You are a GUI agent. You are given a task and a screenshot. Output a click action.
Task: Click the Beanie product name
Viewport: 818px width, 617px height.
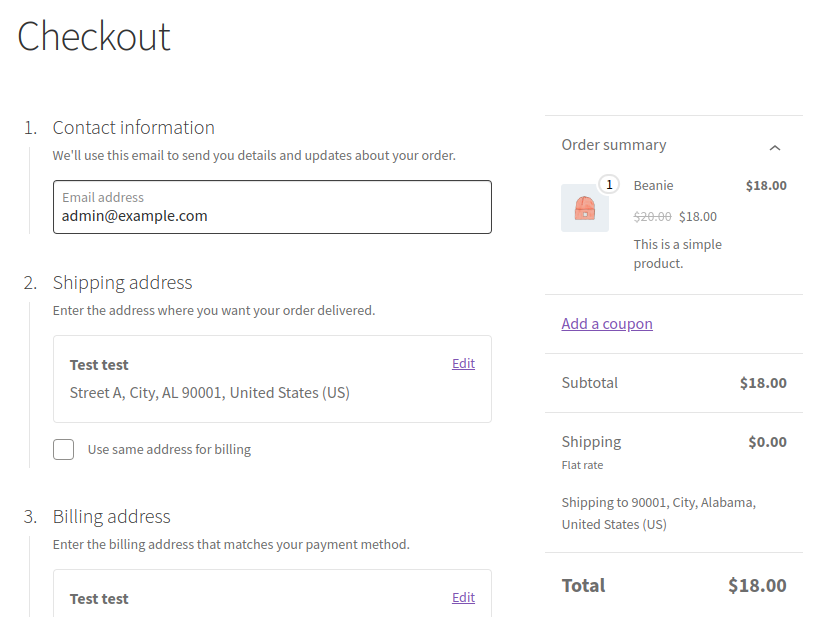pos(653,185)
